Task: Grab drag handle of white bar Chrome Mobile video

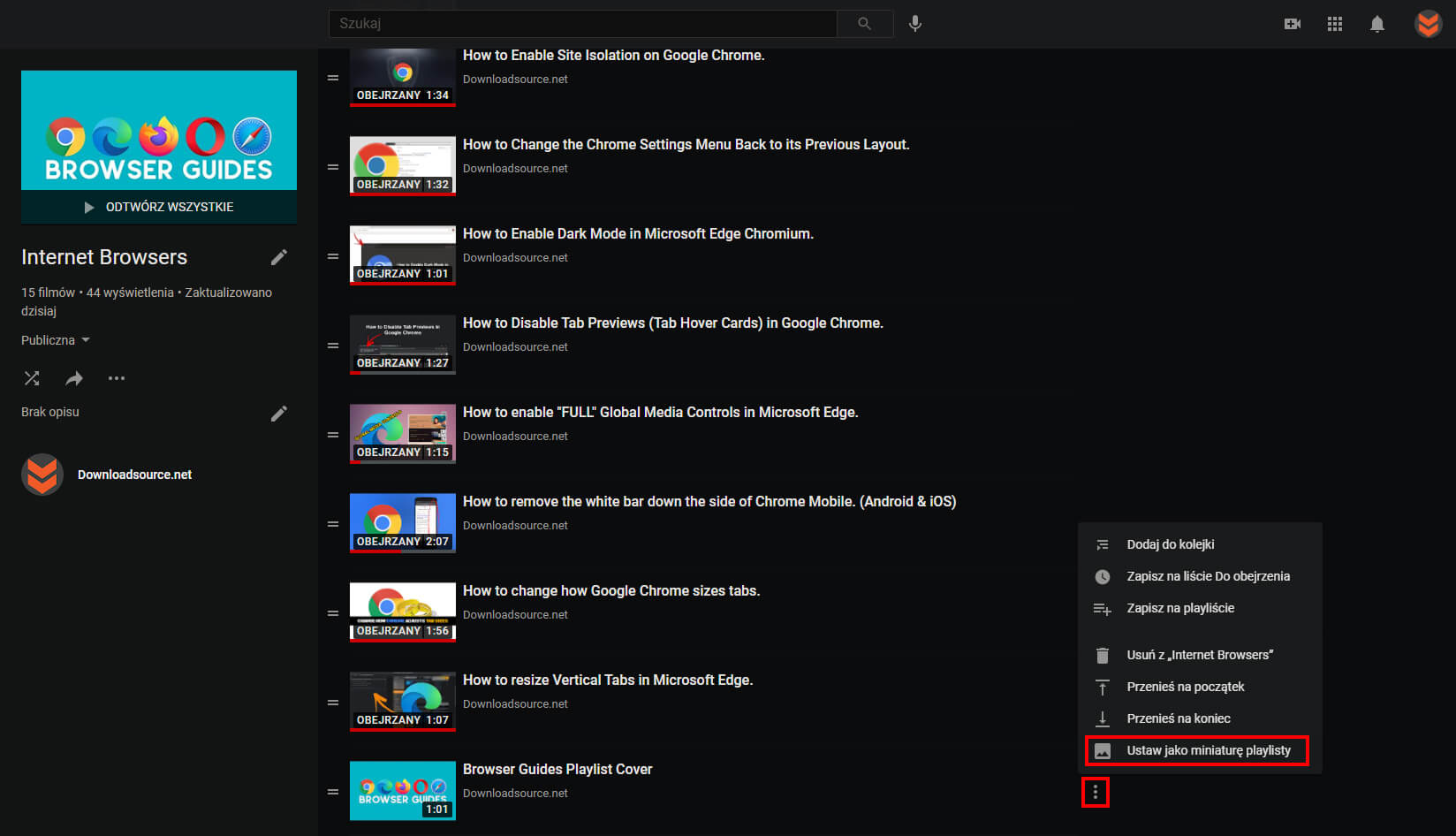Action: tap(333, 524)
